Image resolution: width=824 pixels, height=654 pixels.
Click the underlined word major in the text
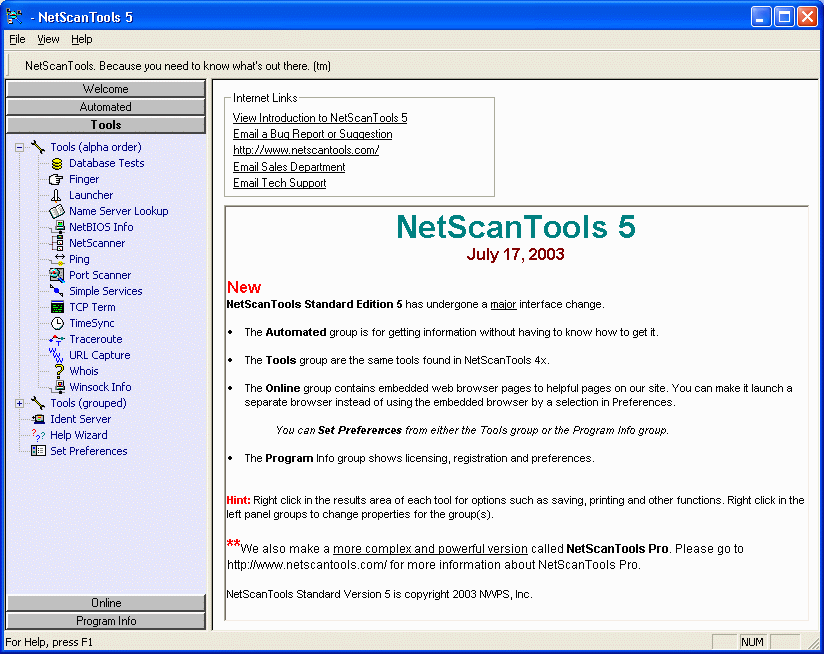(503, 304)
